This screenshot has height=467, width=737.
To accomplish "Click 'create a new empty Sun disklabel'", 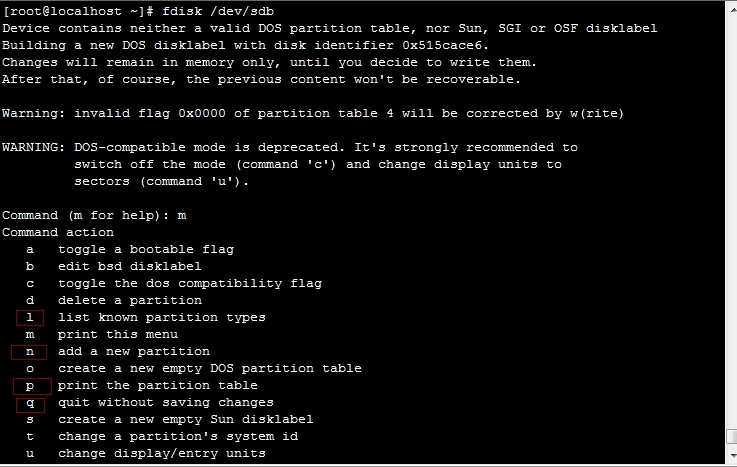I will 185,419.
